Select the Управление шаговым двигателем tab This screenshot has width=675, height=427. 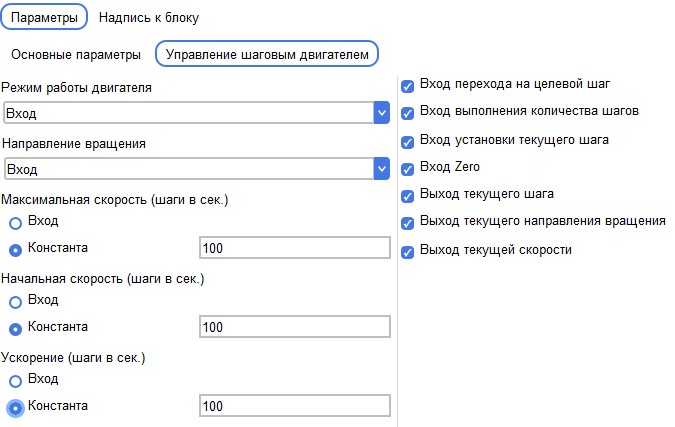(267, 54)
